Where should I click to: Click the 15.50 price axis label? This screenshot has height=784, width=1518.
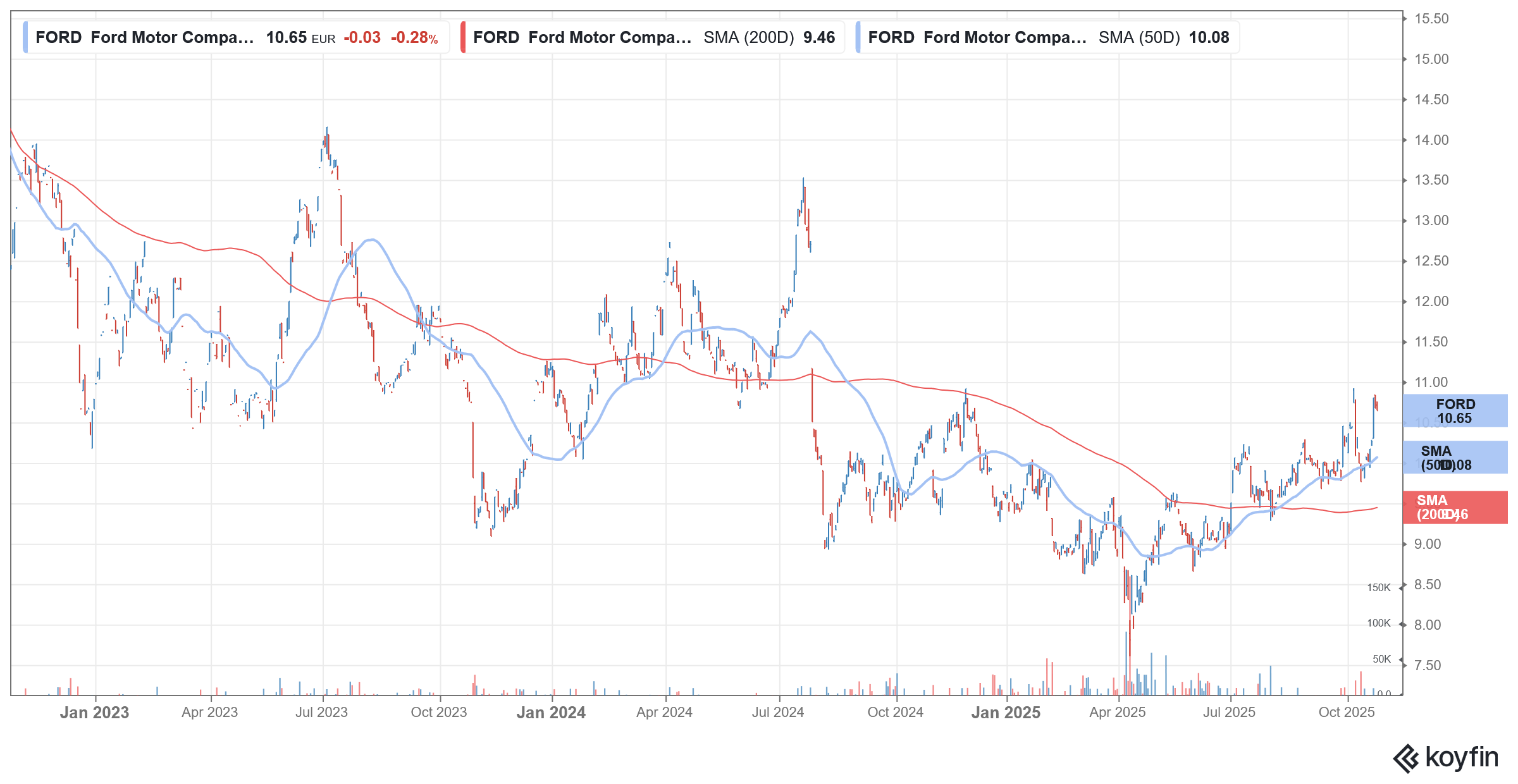click(x=1431, y=19)
